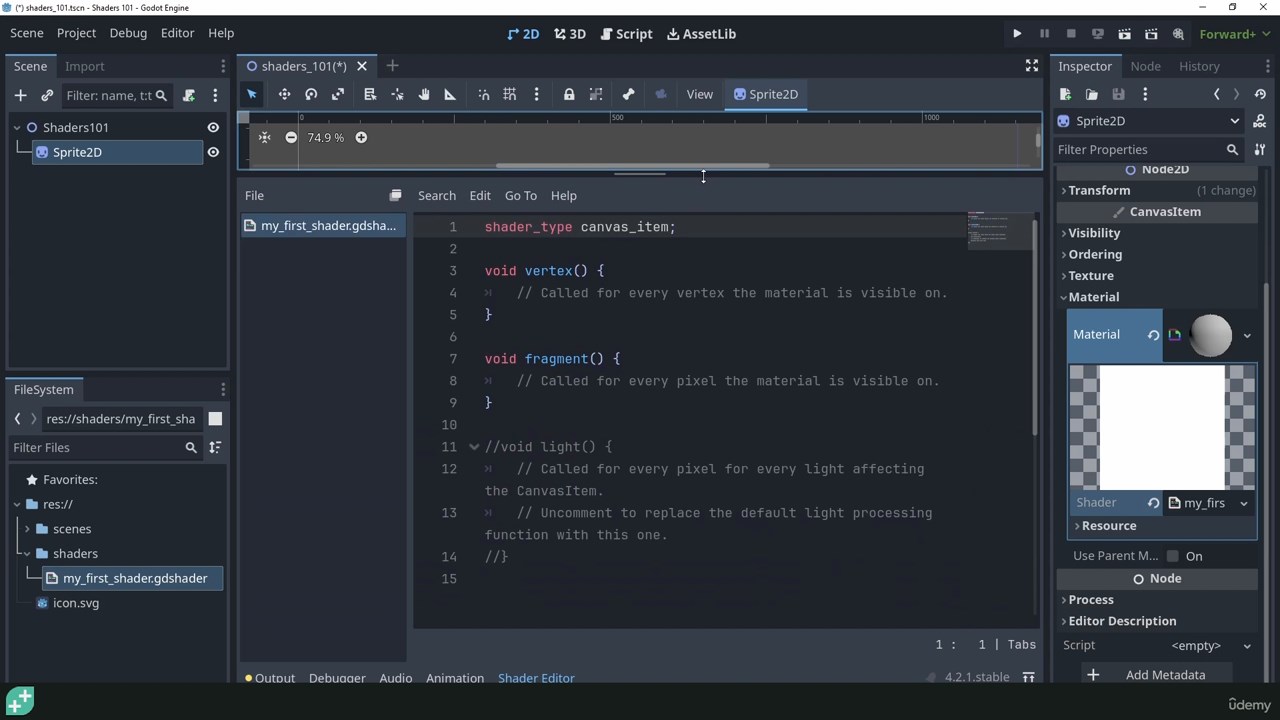This screenshot has height=720, width=1280.
Task: Attach a script to the node
Action: pyautogui.click(x=189, y=95)
